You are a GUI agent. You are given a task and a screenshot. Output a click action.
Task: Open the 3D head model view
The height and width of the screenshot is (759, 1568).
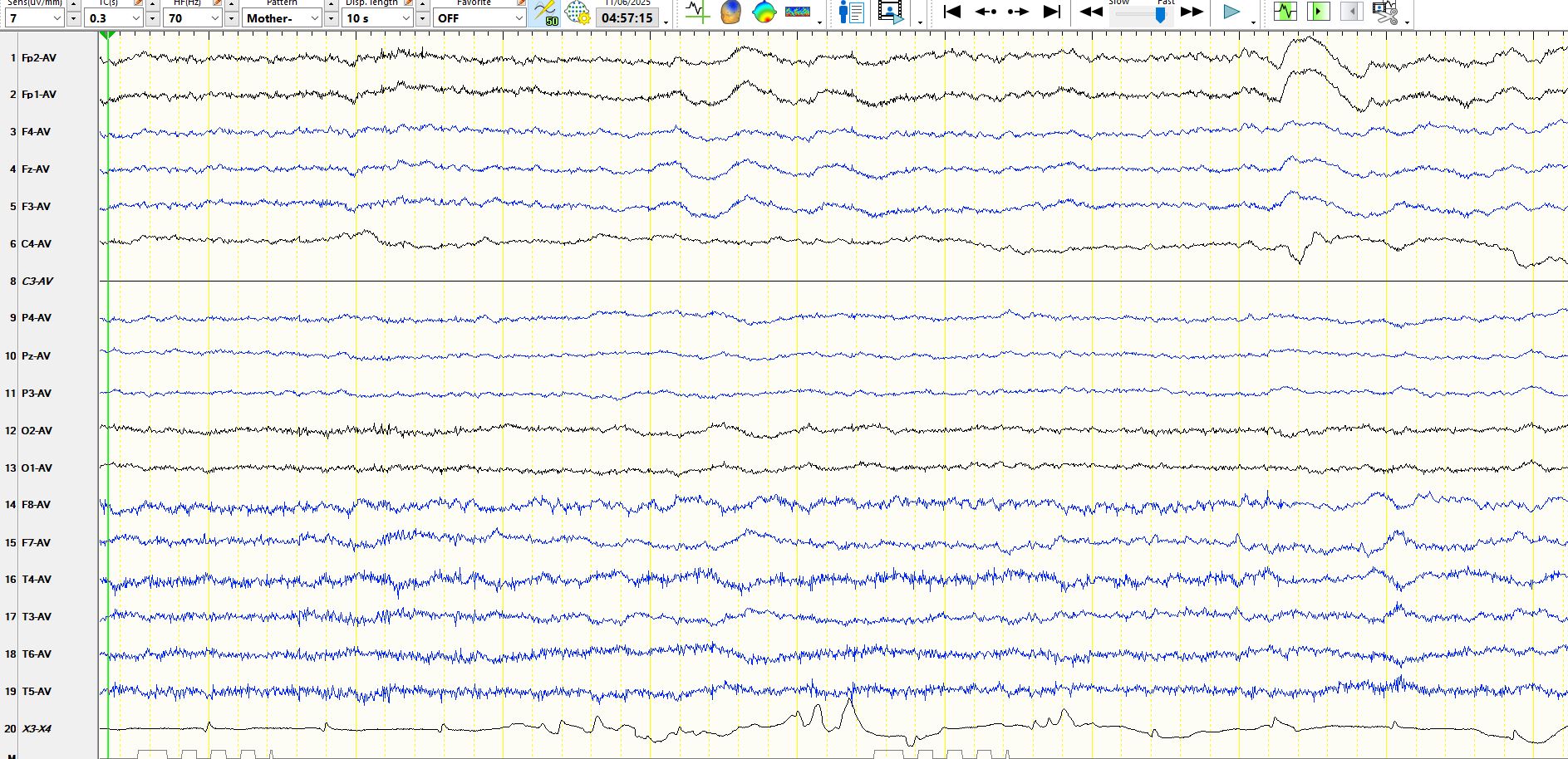pos(730,12)
